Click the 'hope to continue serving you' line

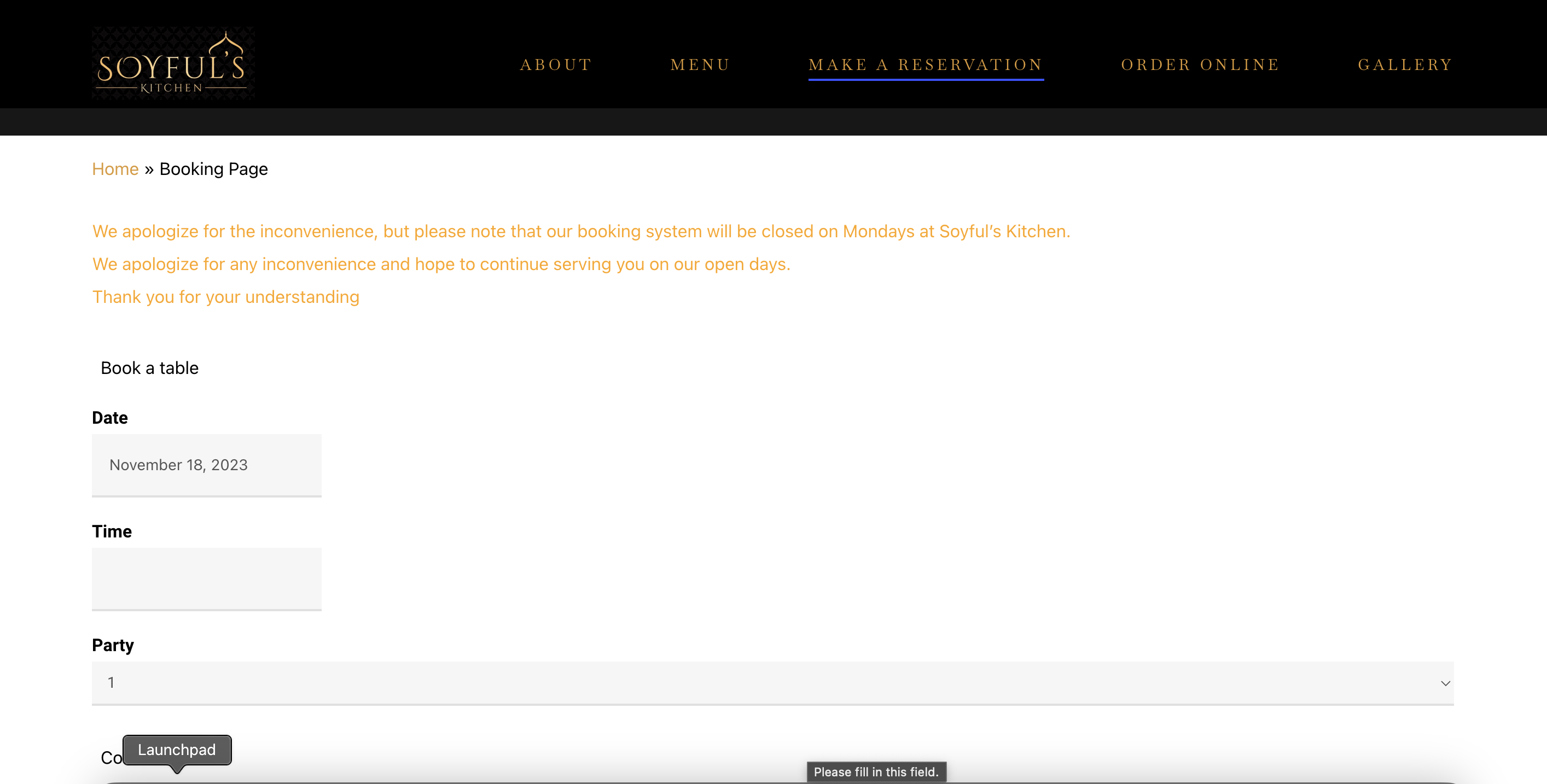pos(441,265)
